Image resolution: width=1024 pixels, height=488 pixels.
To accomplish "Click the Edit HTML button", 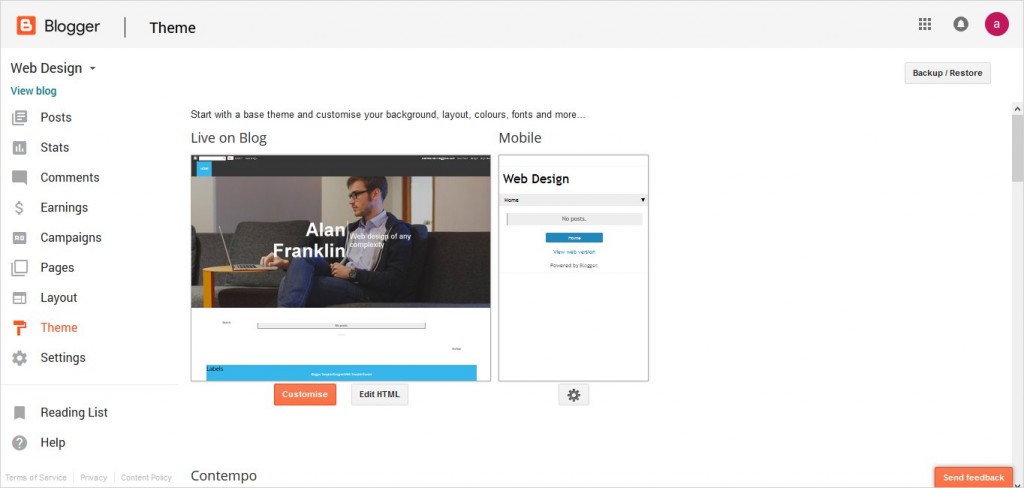I will click(x=379, y=395).
